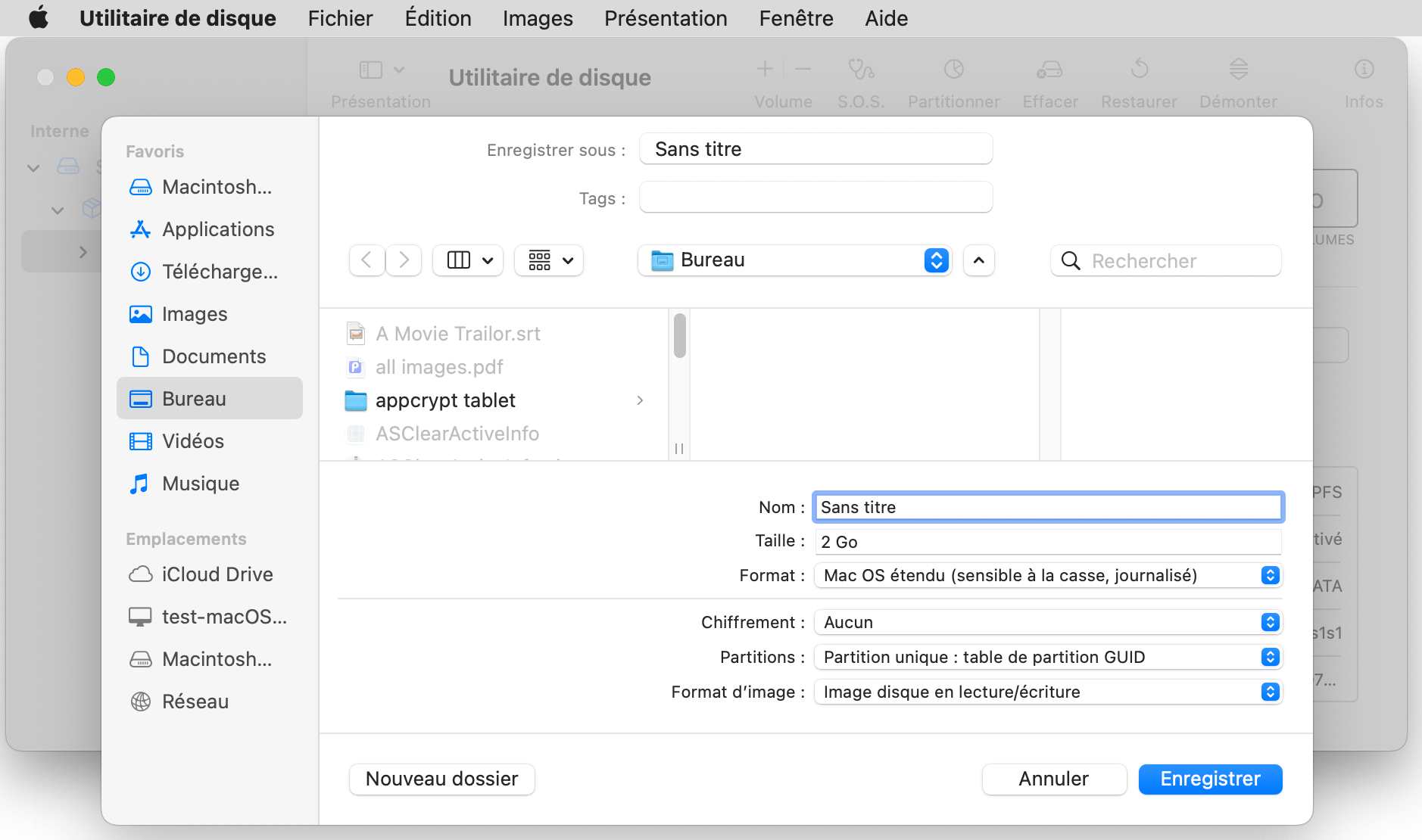
Task: Click the Rechercher search field
Action: [1166, 261]
